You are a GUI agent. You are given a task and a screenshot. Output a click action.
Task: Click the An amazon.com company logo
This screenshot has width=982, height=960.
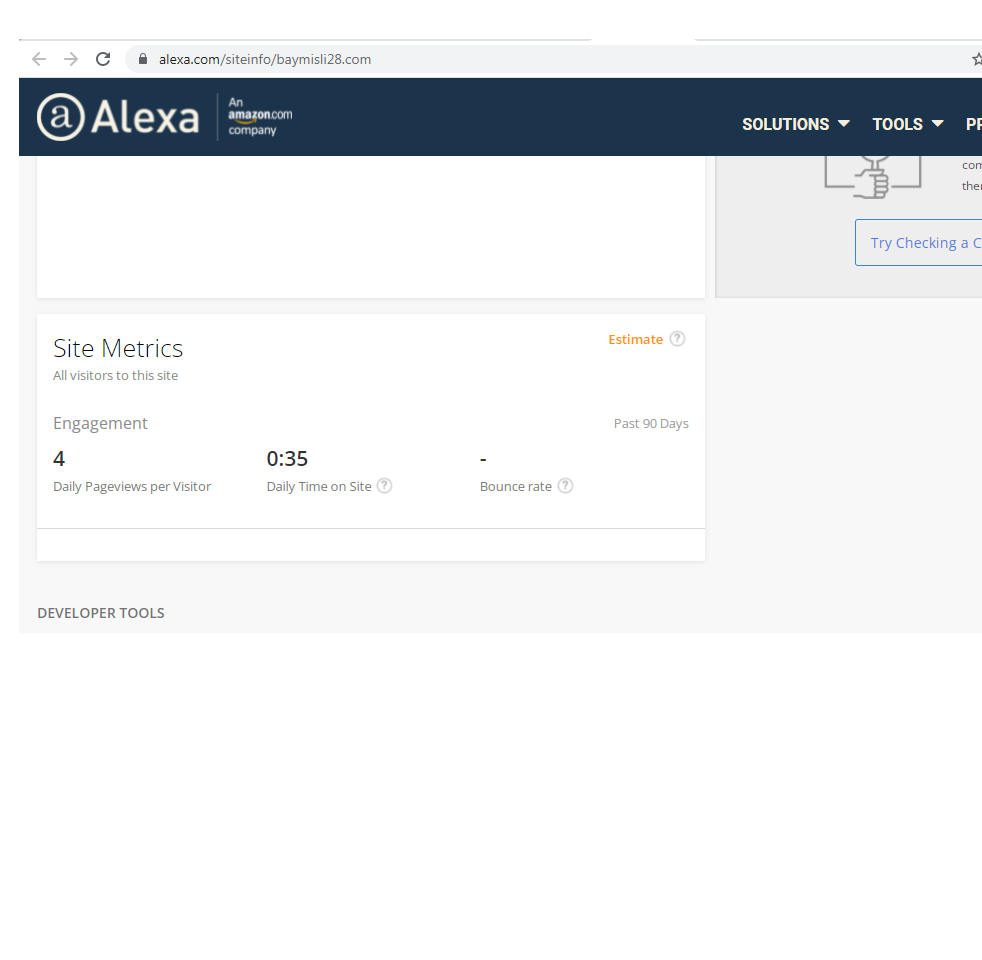[260, 116]
